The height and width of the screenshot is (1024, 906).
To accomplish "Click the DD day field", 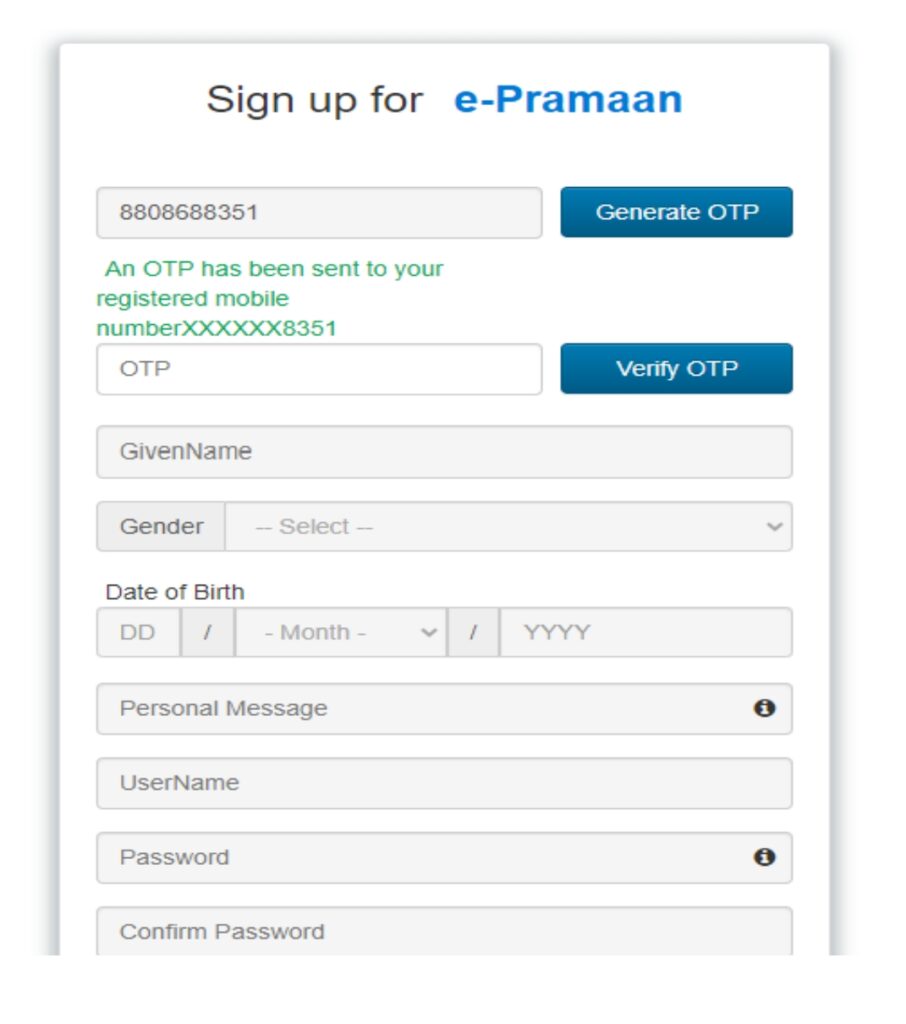I will pos(140,631).
